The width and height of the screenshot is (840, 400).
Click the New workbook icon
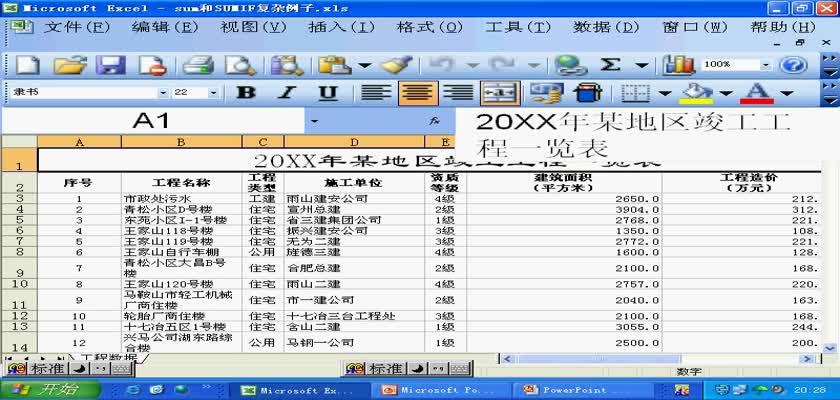click(27, 65)
